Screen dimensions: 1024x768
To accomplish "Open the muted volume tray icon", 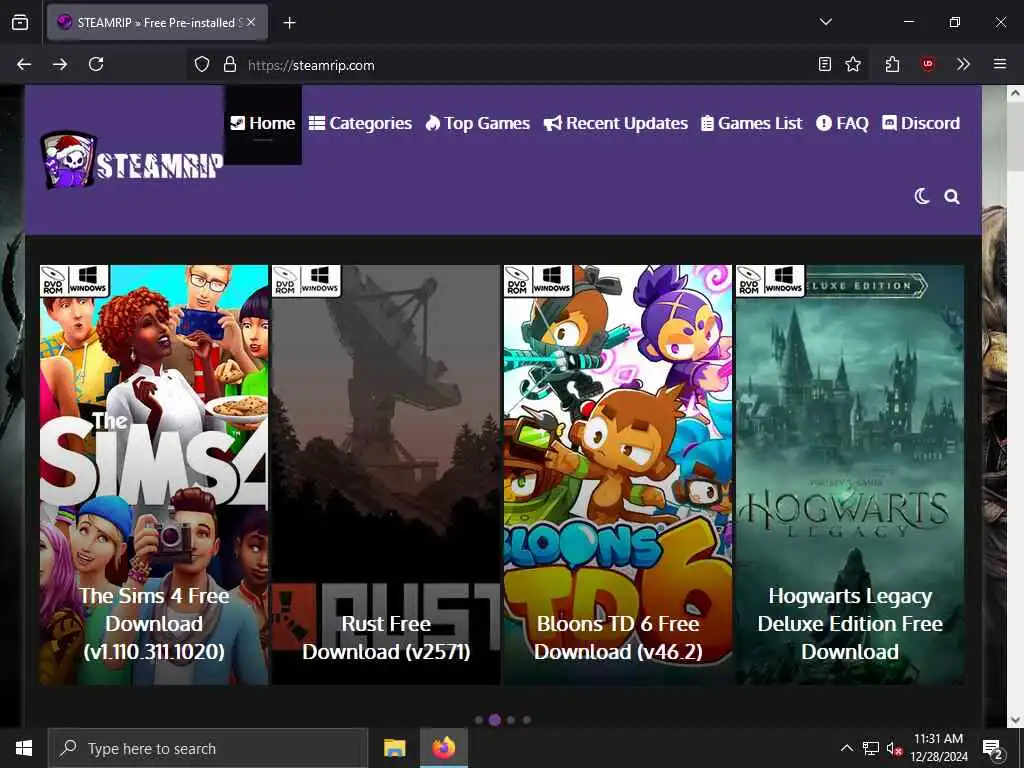I will (x=894, y=748).
